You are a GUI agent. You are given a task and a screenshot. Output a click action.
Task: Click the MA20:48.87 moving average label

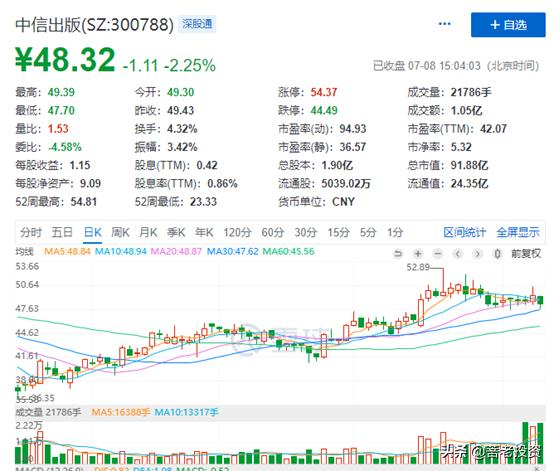(176, 252)
